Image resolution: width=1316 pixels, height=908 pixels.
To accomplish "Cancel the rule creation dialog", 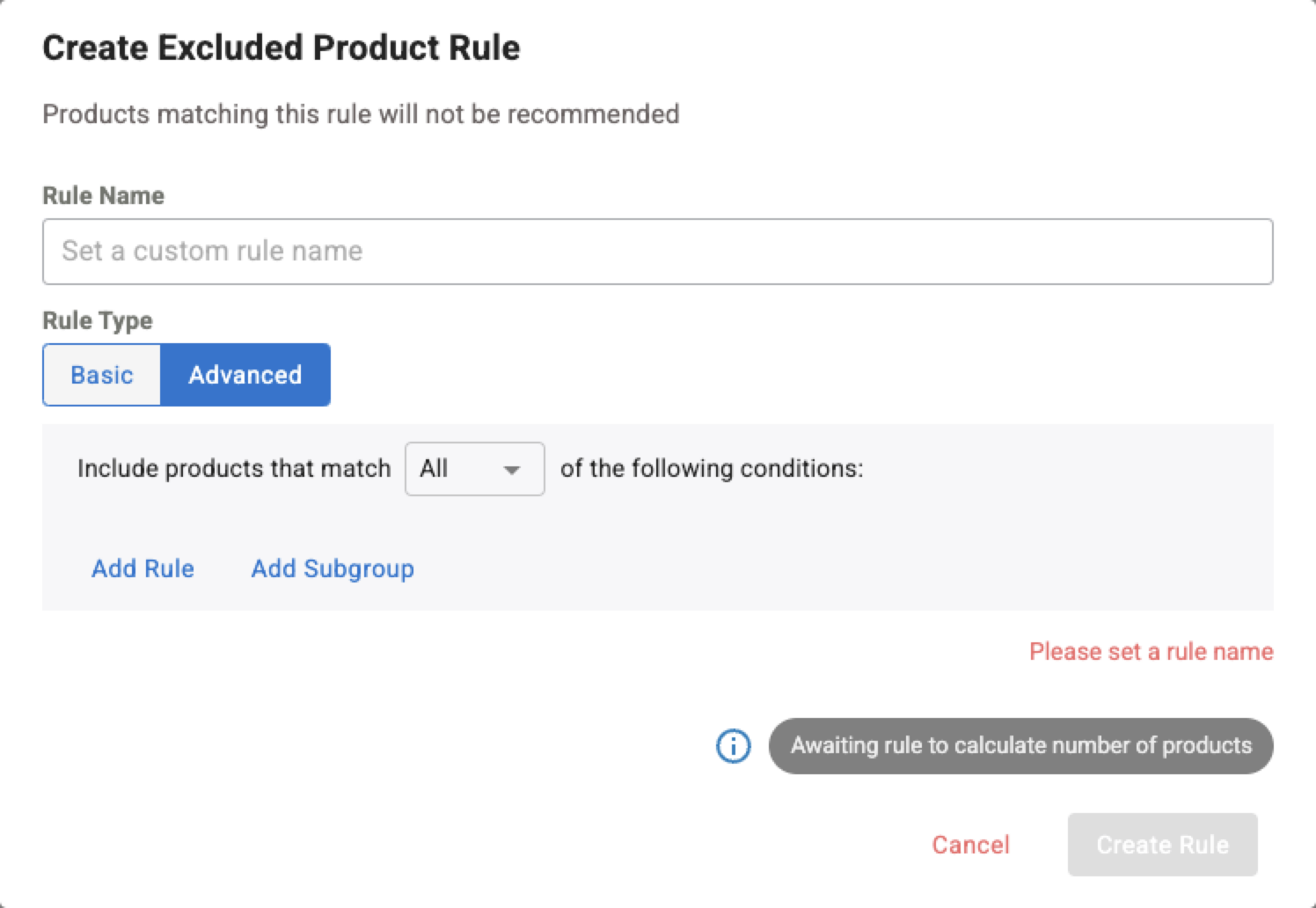I will pos(970,845).
